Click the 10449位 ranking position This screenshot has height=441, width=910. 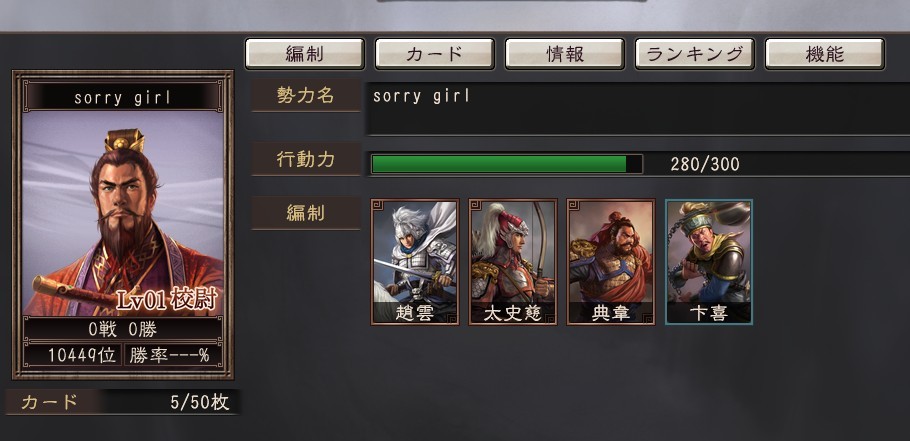(x=73, y=355)
